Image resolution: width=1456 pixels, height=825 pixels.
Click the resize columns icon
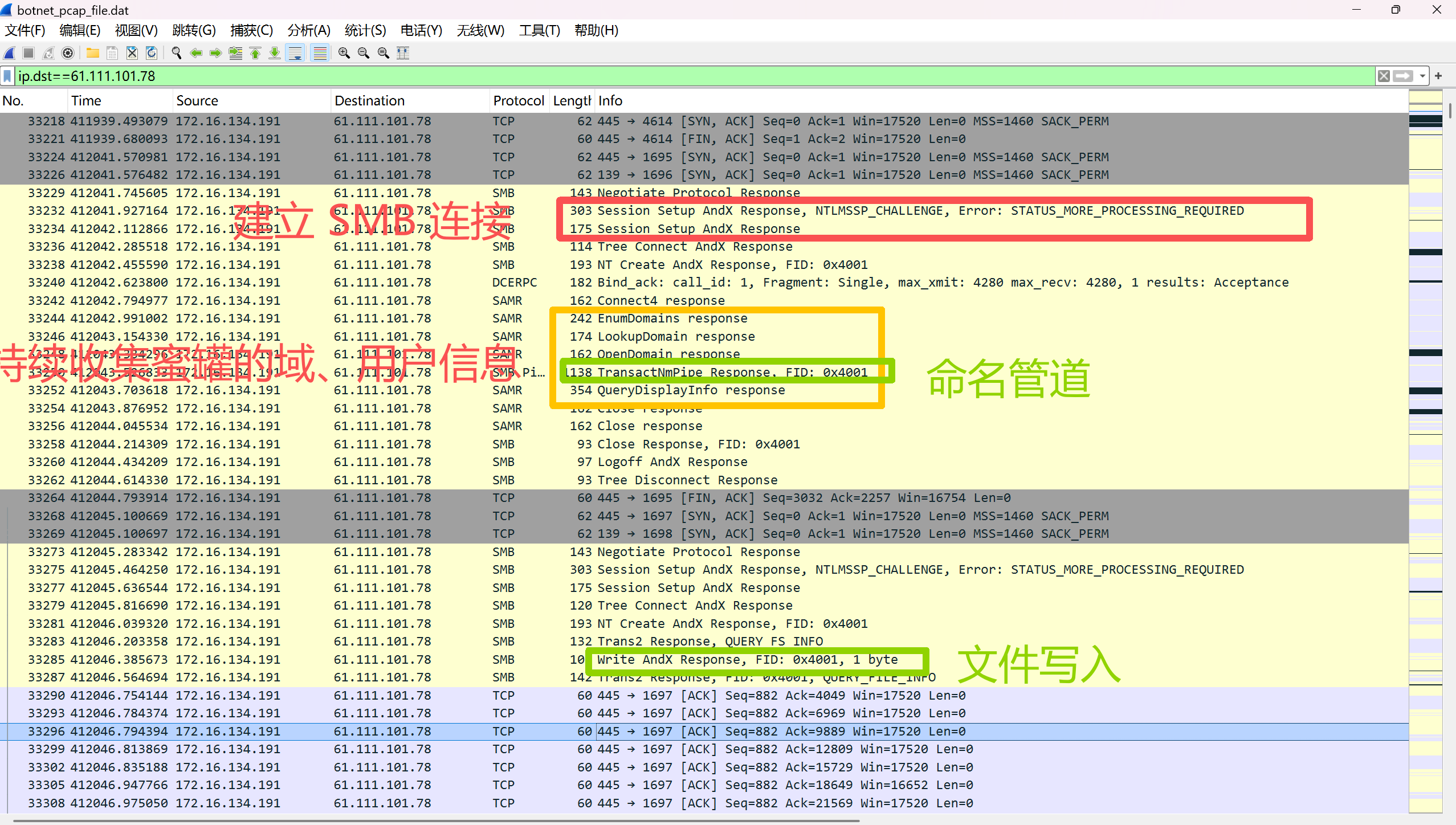(403, 53)
